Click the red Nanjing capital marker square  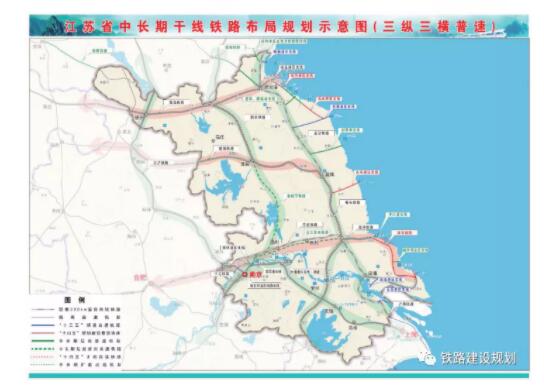pos(245,274)
